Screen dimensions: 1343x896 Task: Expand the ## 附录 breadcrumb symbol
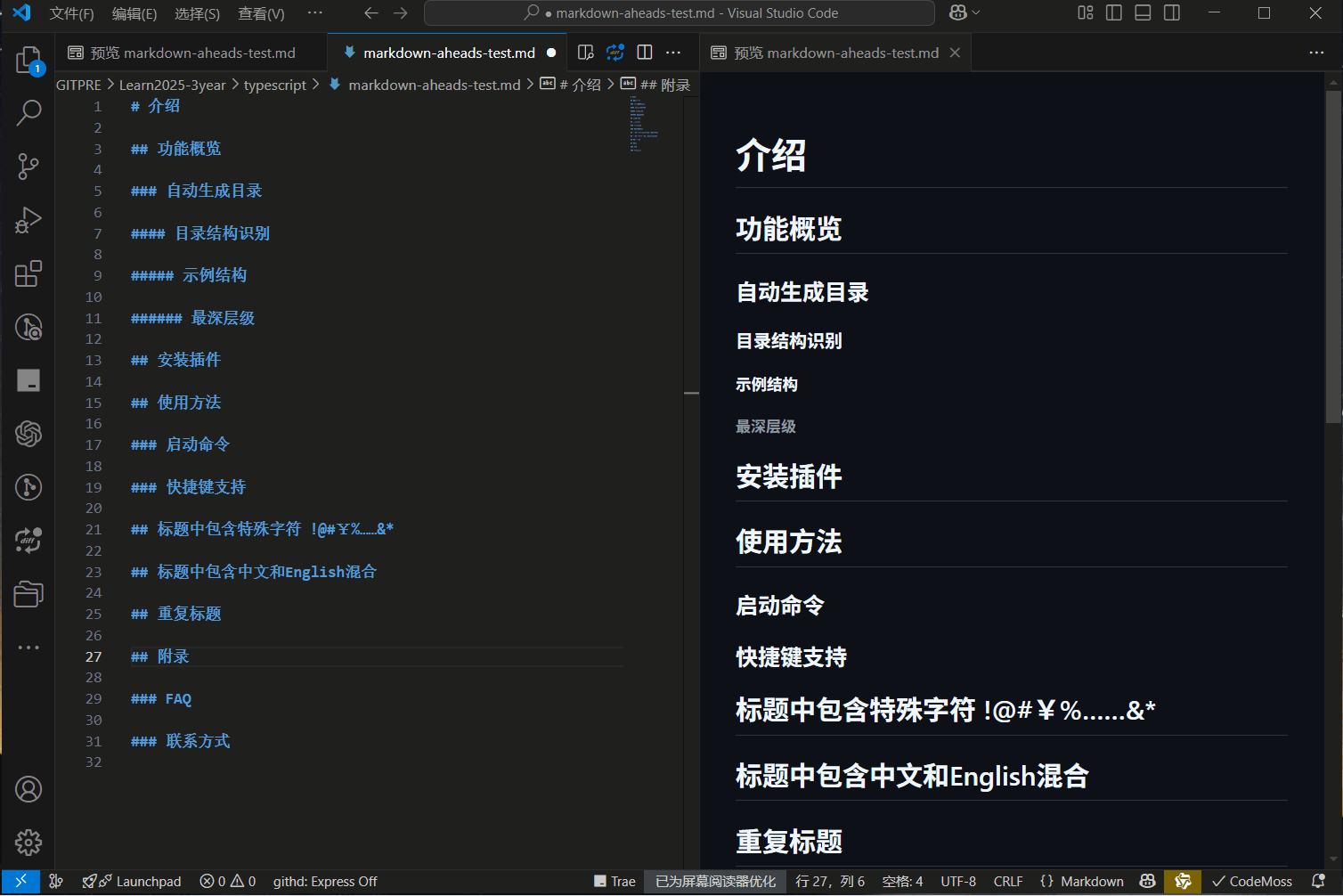(655, 85)
